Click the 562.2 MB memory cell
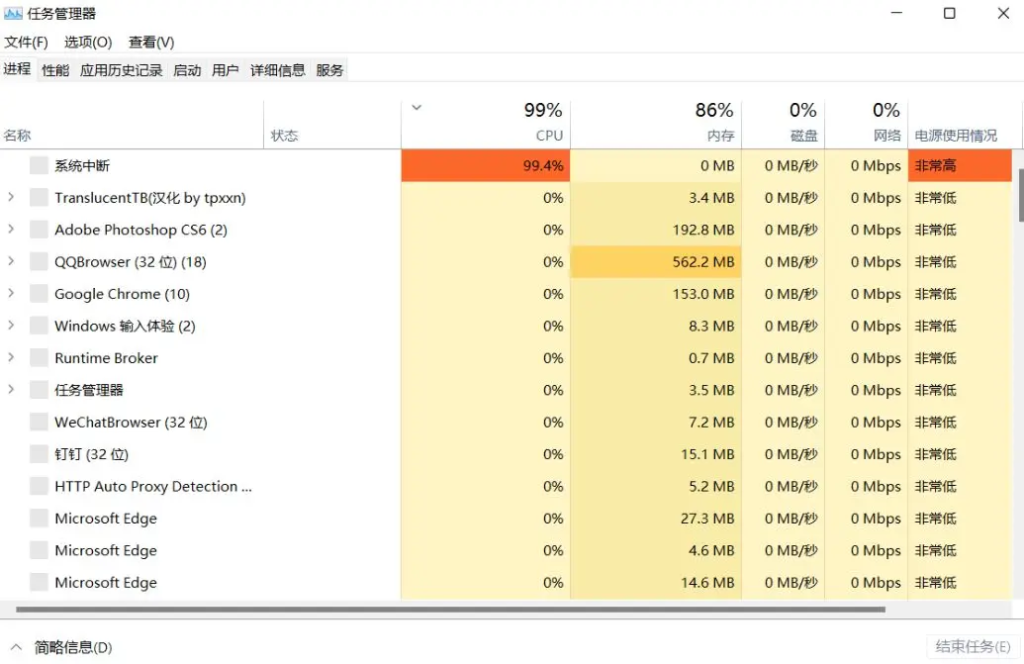Screen dimensions: 1024x664 656,261
